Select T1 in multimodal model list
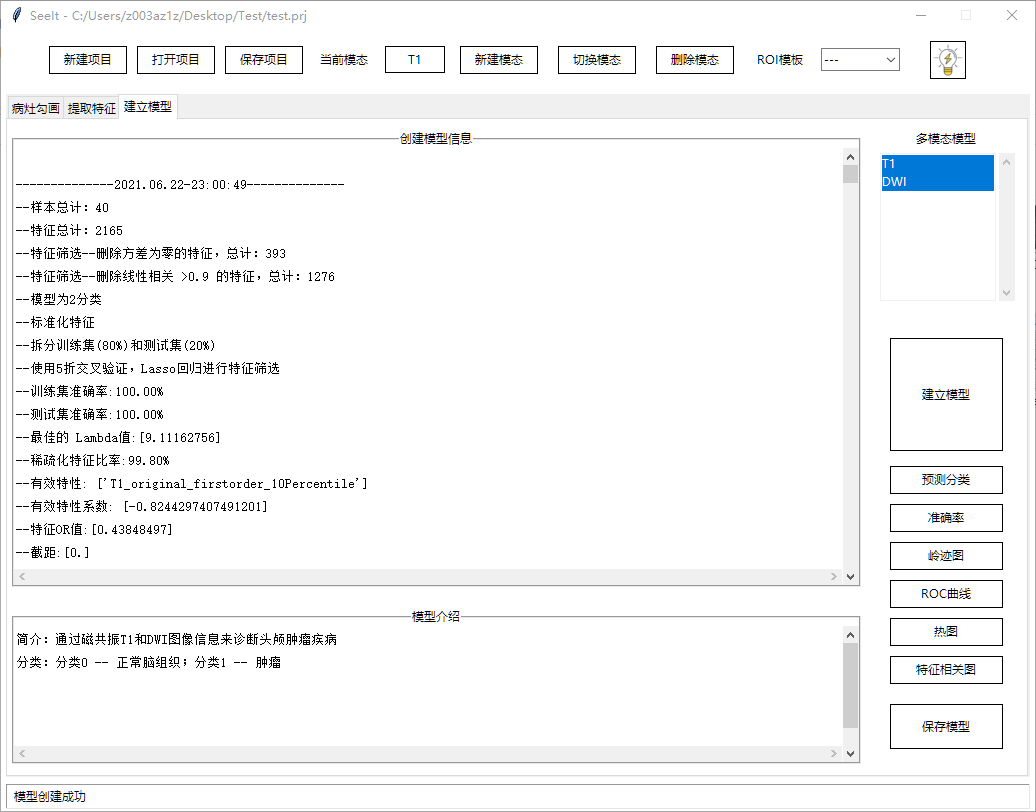The width and height of the screenshot is (1036, 812). pyautogui.click(x=938, y=164)
